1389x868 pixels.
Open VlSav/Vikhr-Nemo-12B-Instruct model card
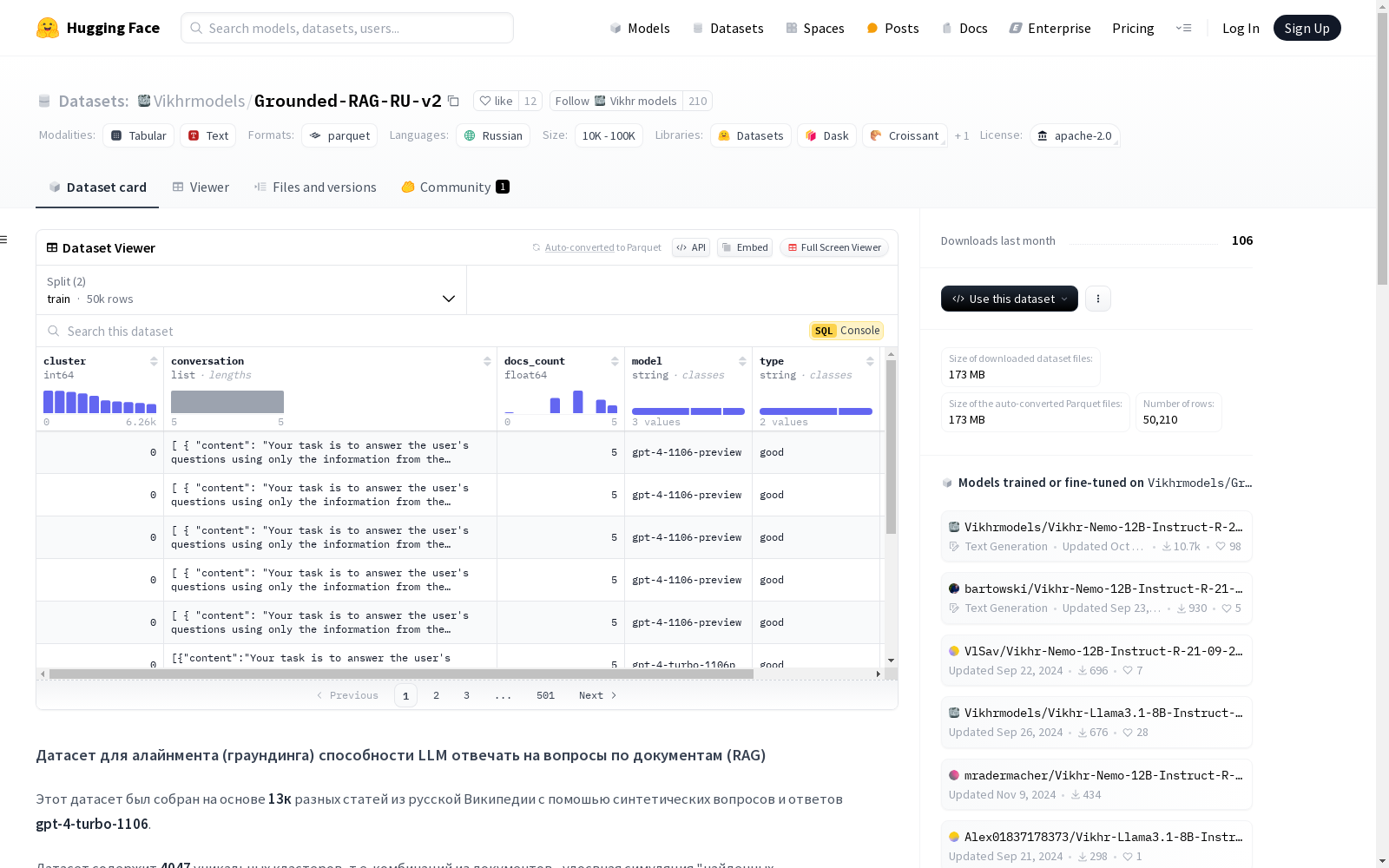tap(1096, 660)
